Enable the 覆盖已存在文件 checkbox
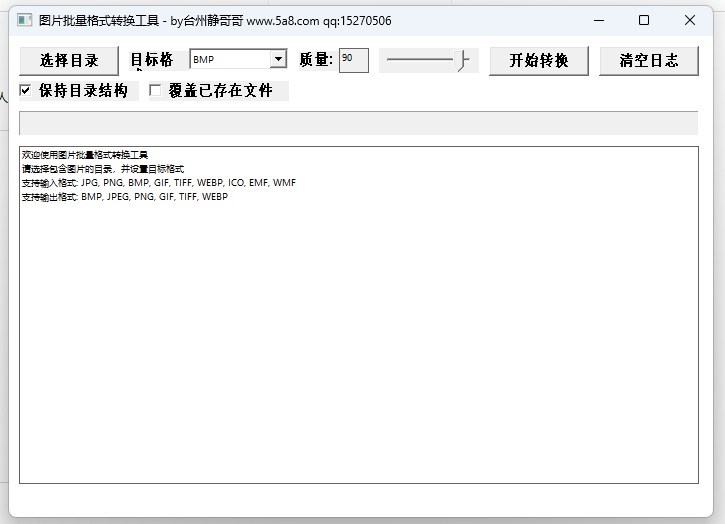The image size is (725, 524). pyautogui.click(x=155, y=91)
